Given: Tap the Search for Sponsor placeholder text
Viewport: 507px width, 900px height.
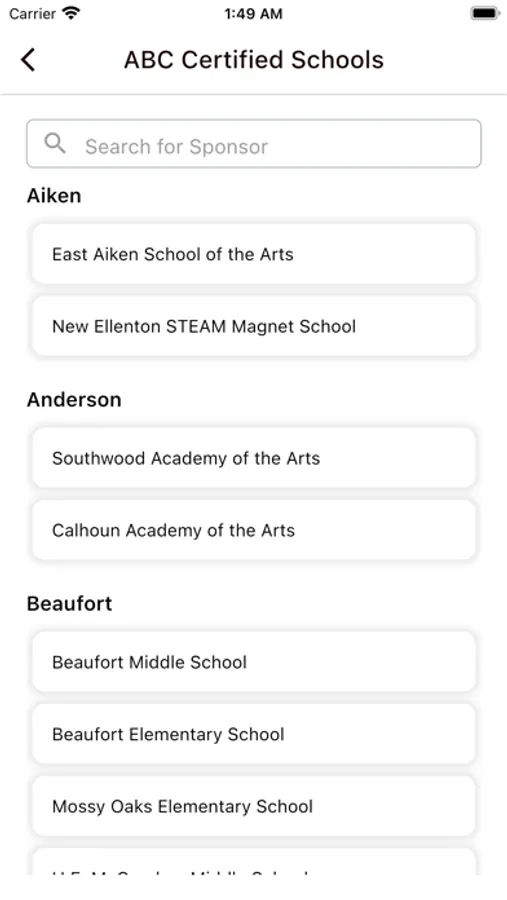Looking at the screenshot, I should [x=176, y=147].
